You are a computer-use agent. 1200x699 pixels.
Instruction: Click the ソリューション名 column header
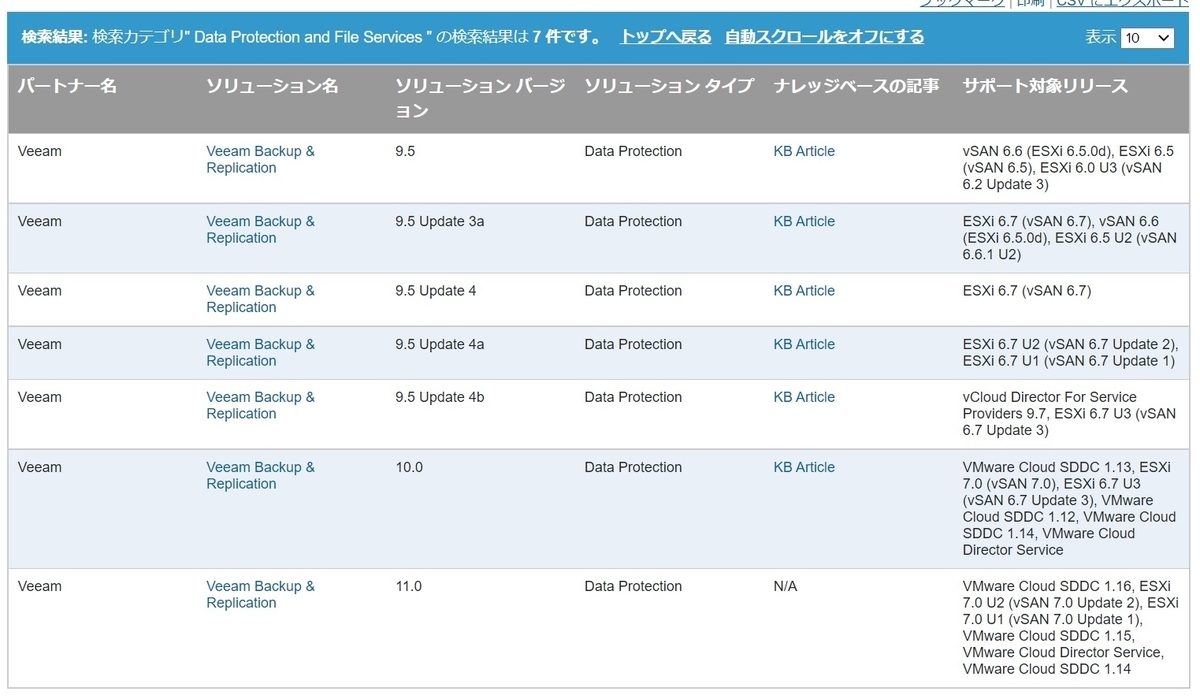(x=272, y=86)
